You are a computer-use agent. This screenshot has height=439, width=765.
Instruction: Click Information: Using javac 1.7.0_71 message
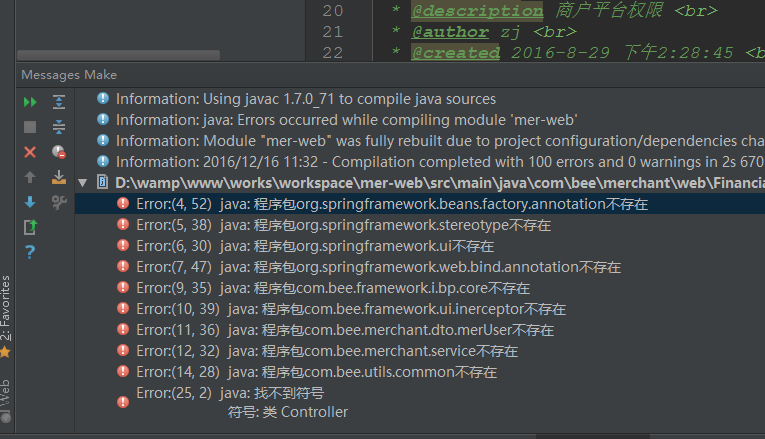point(306,99)
